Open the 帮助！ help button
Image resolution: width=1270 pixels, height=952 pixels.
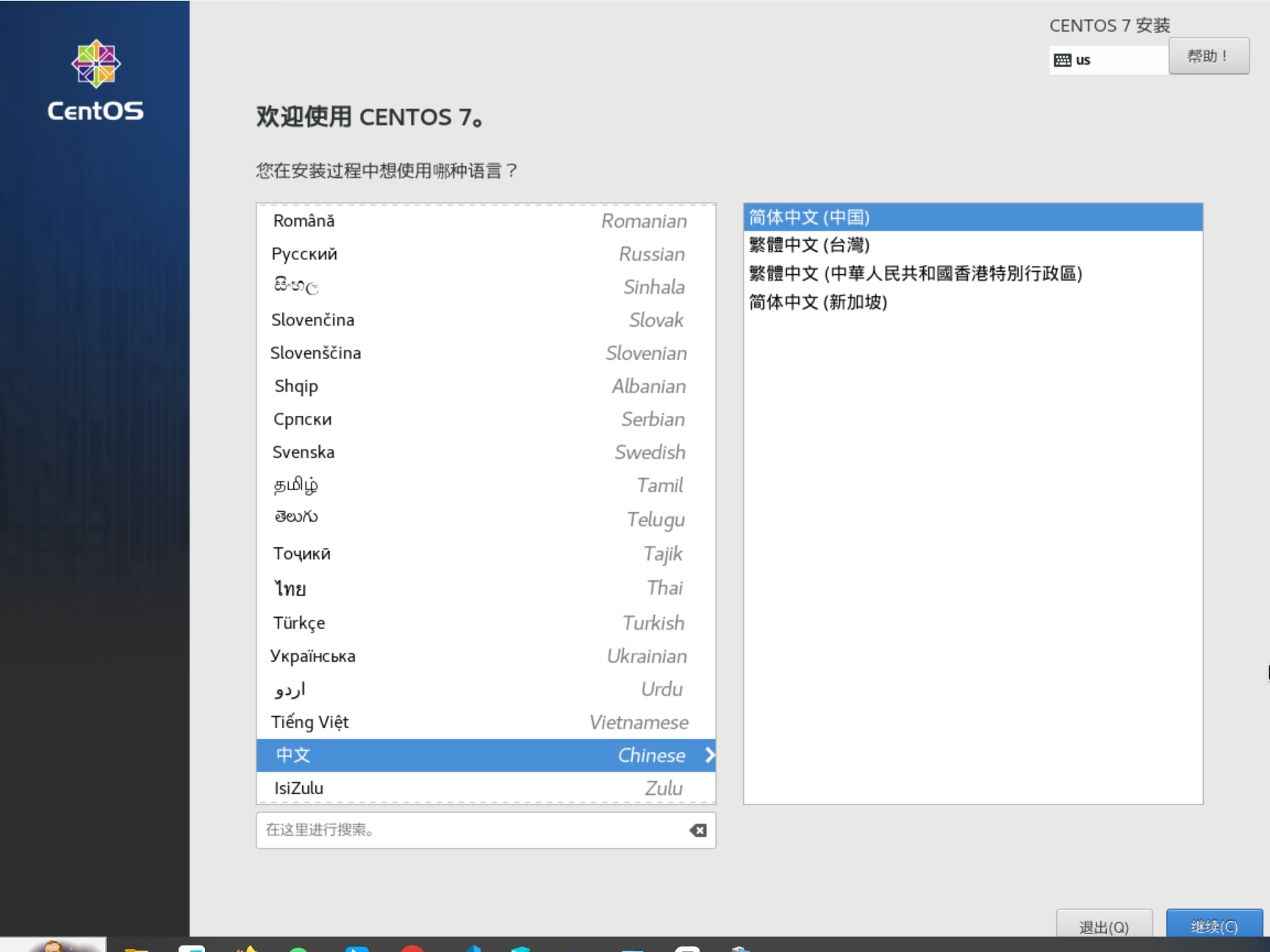coord(1209,56)
